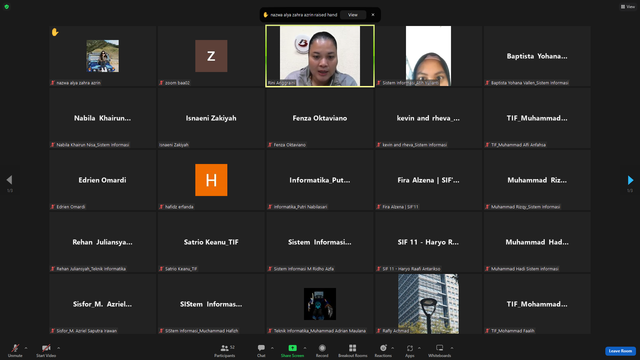640x360 pixels.
Task: Select Sisfor_M. Azriel tile
Action: point(102,304)
